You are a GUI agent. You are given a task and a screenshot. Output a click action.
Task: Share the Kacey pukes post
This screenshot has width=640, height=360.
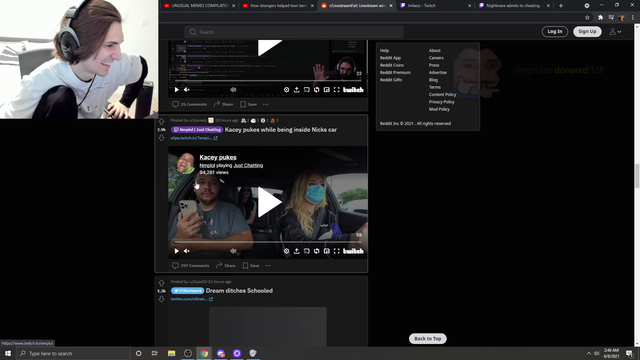click(x=226, y=266)
